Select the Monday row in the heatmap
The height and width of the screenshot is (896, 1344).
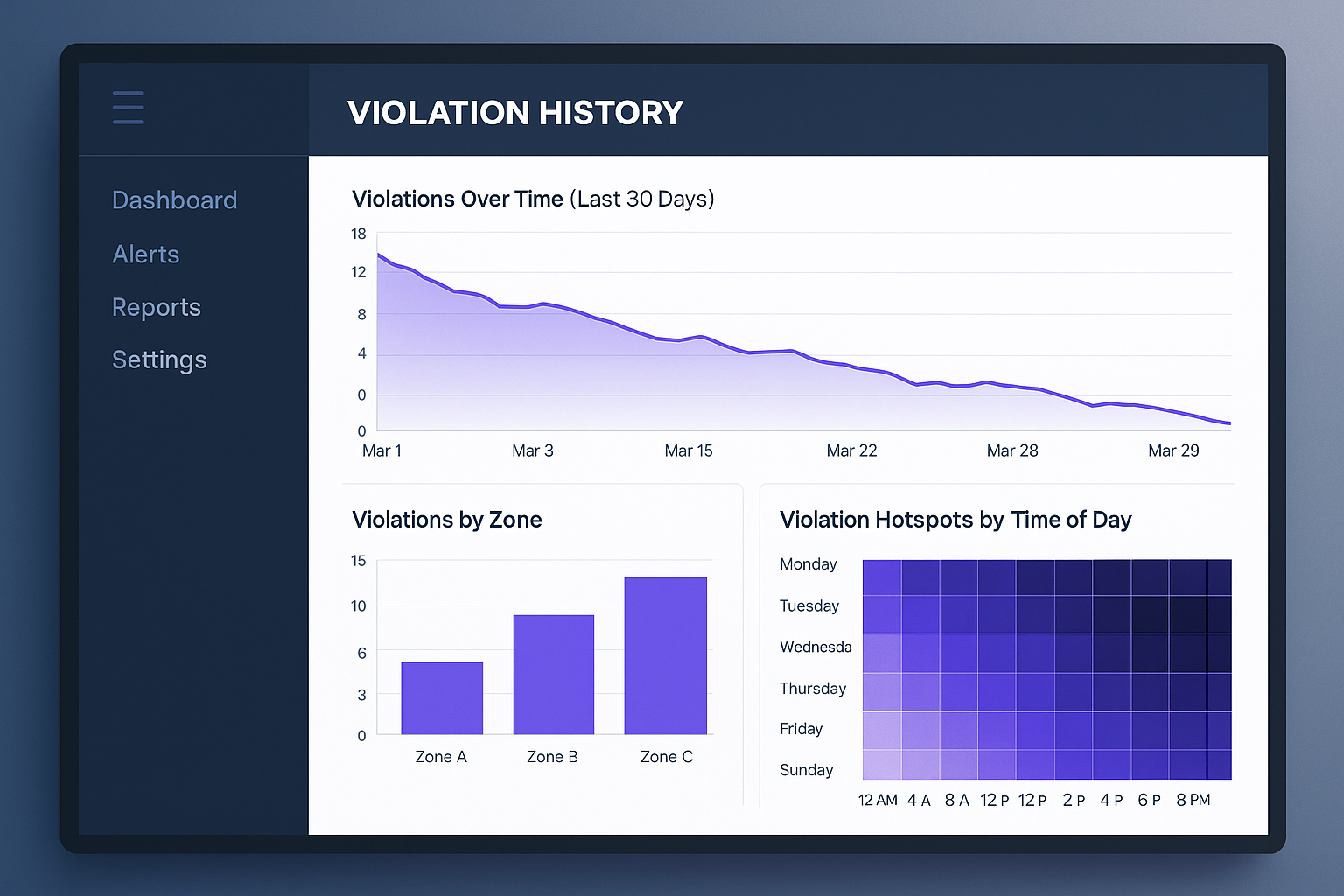tap(1046, 578)
